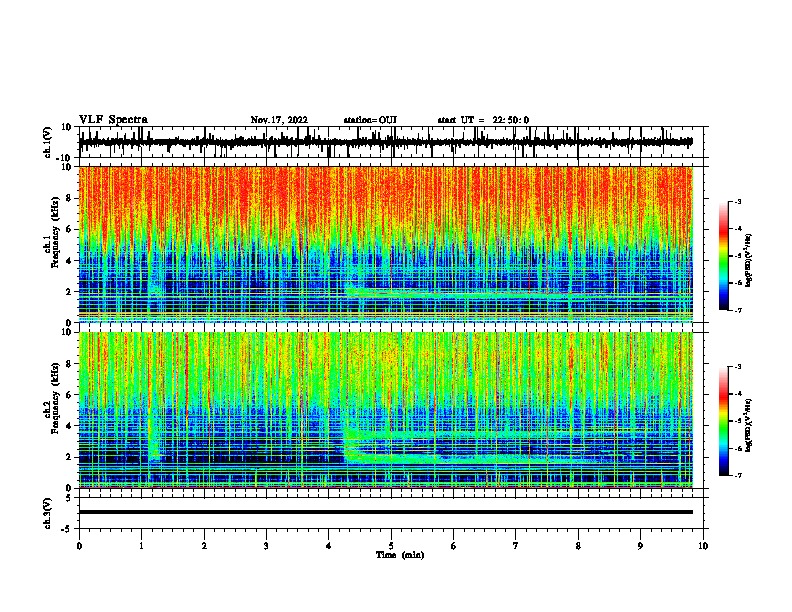Click time axis tick label "8"
Viewport: 792px width, 612px height.
pyautogui.click(x=578, y=546)
